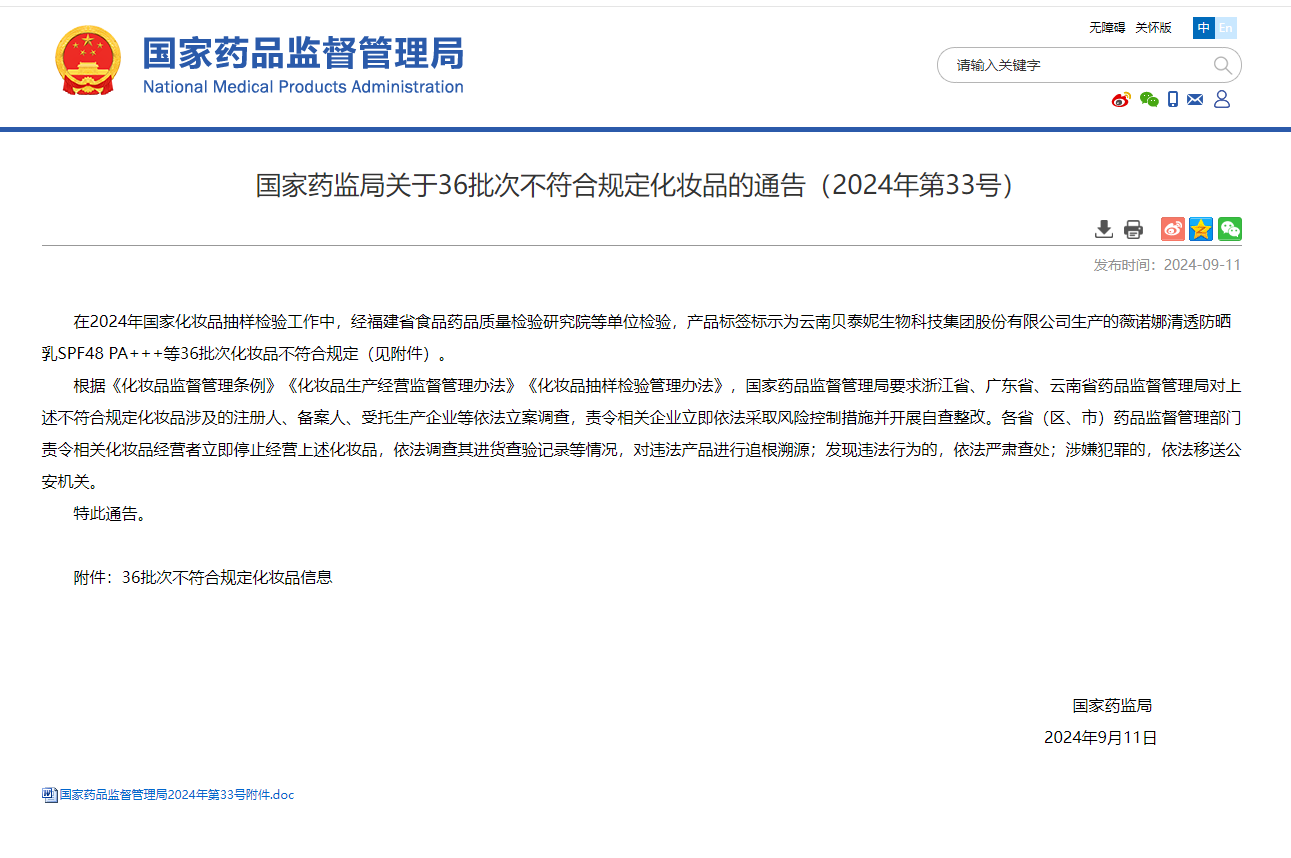The width and height of the screenshot is (1291, 858).
Task: Share article to QQ Zone star icon
Action: click(x=1201, y=229)
